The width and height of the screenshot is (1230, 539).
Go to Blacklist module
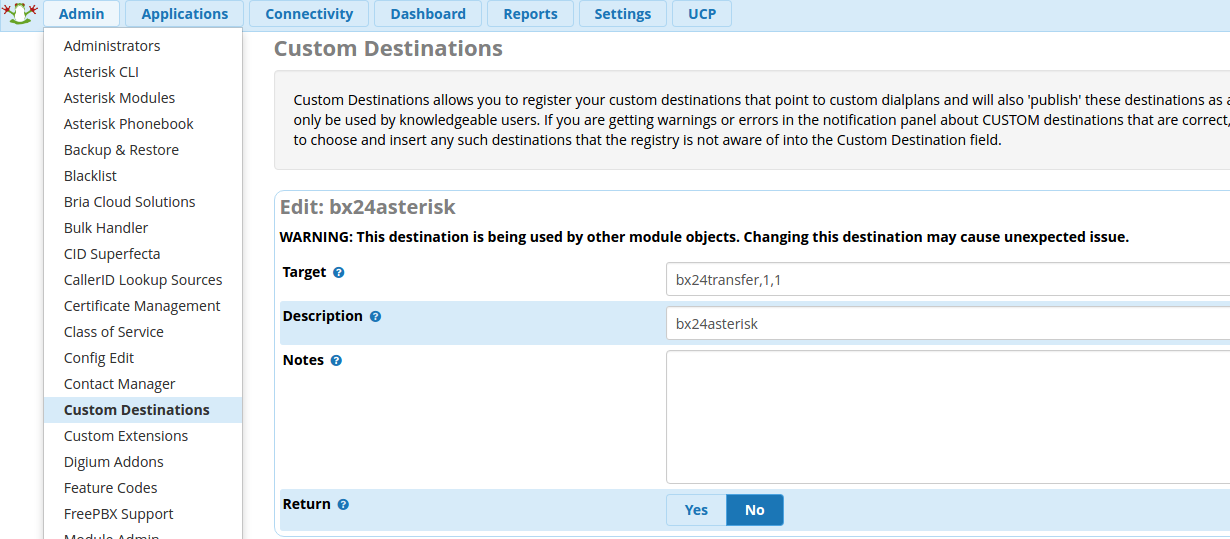(x=143, y=176)
